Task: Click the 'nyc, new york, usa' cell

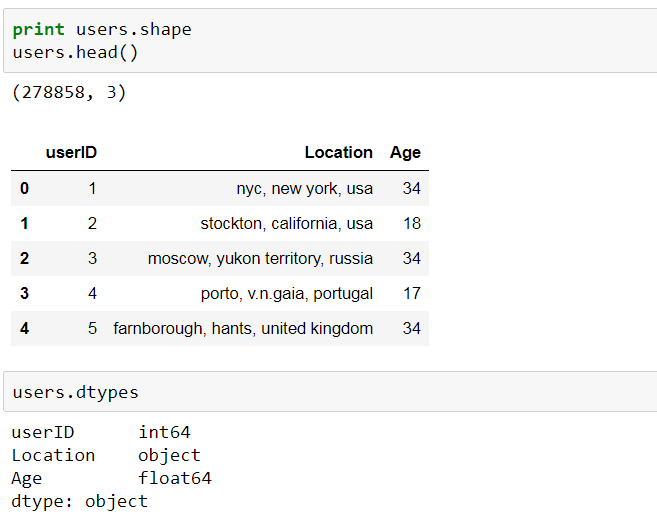Action: tap(304, 188)
